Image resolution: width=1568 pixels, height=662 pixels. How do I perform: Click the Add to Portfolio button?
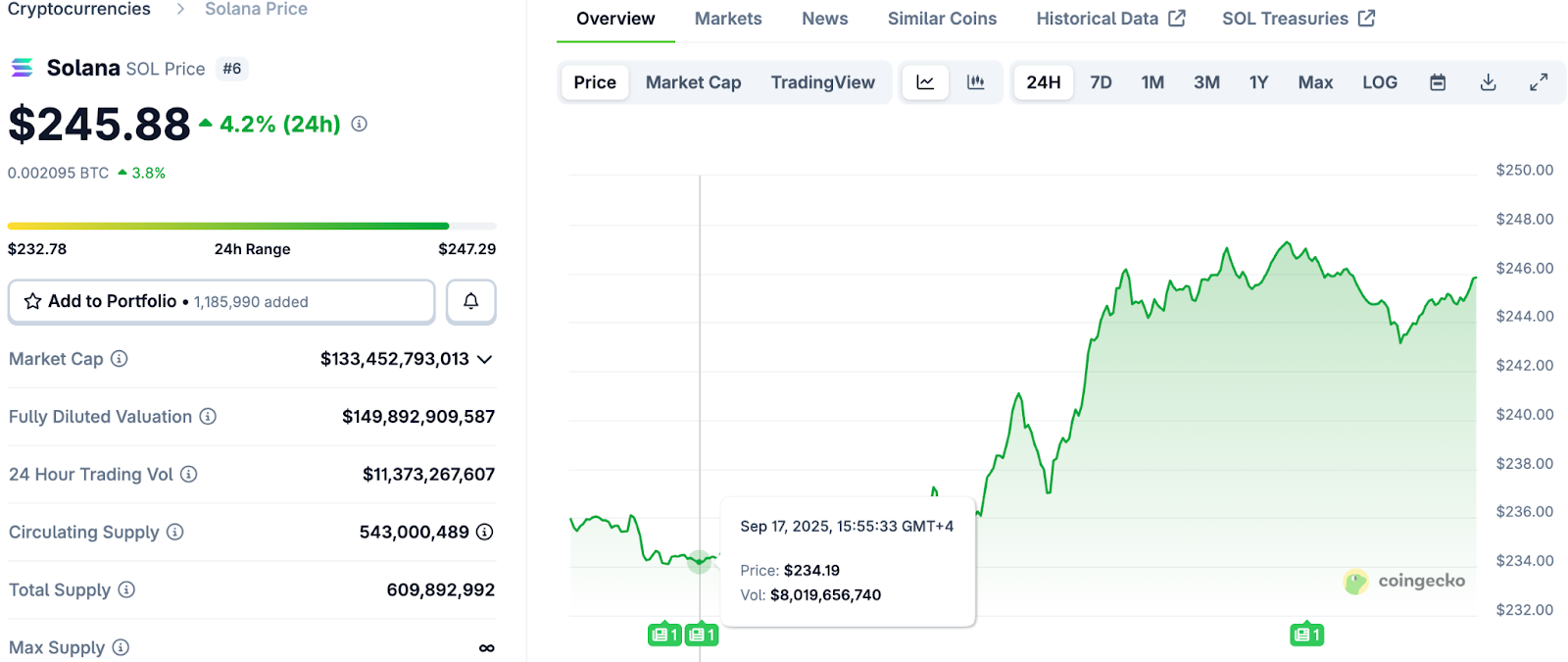click(221, 301)
